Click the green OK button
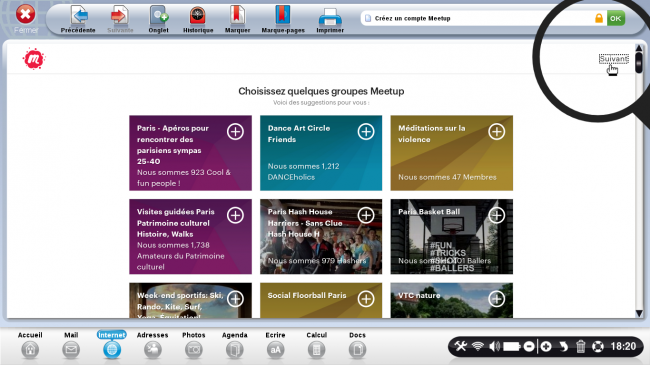The width and height of the screenshot is (650, 365). (616, 18)
